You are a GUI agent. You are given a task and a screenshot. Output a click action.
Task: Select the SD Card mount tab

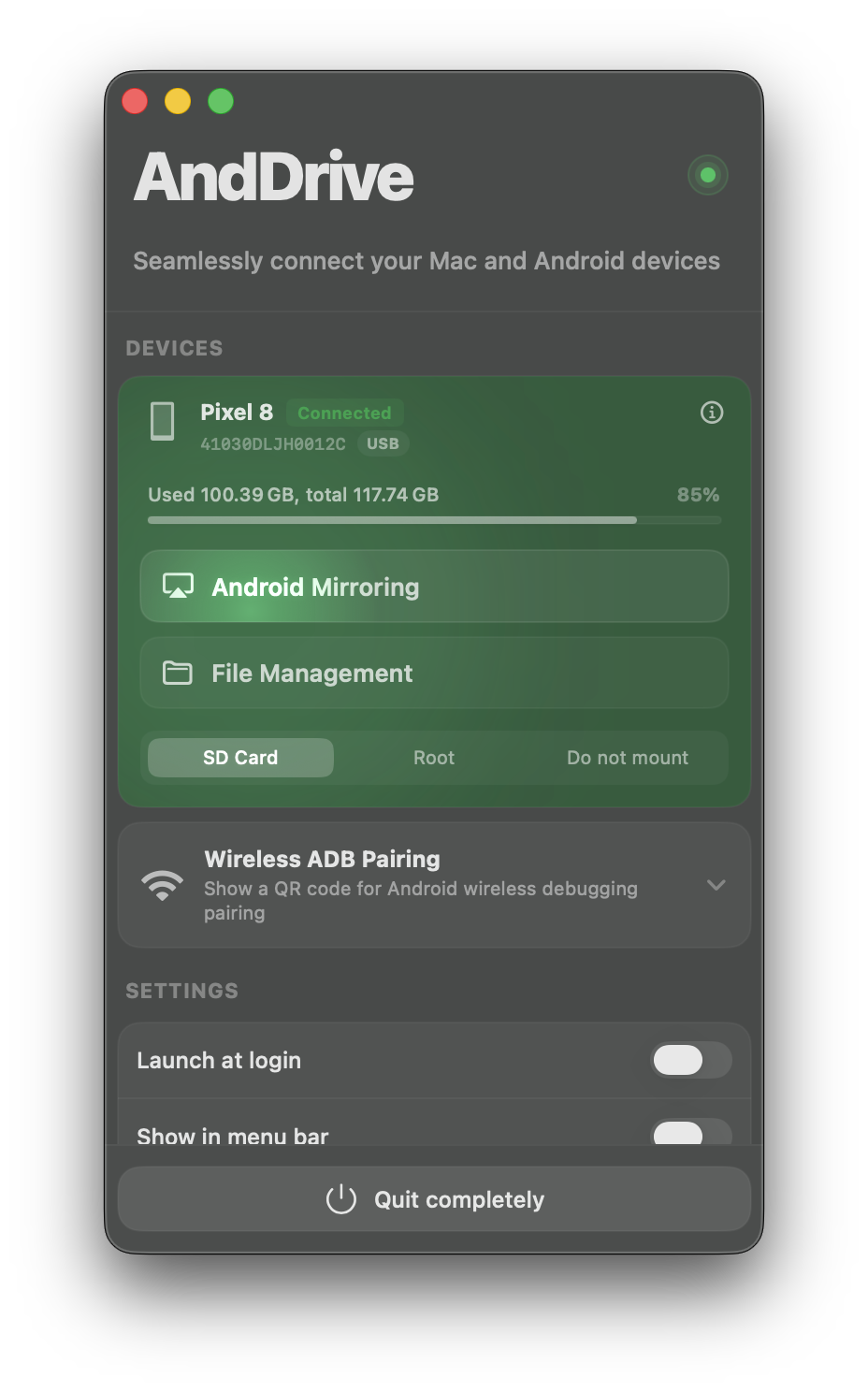click(x=240, y=758)
